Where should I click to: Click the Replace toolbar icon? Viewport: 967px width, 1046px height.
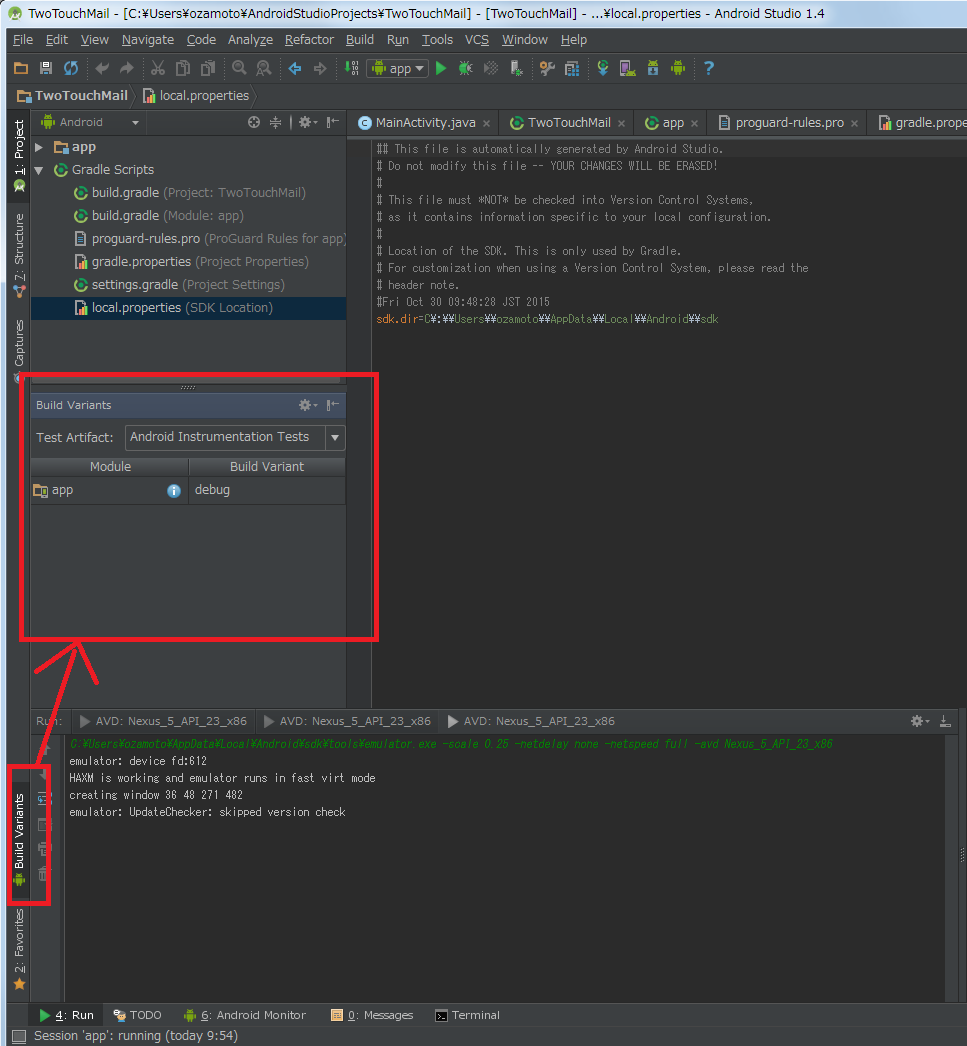click(264, 68)
